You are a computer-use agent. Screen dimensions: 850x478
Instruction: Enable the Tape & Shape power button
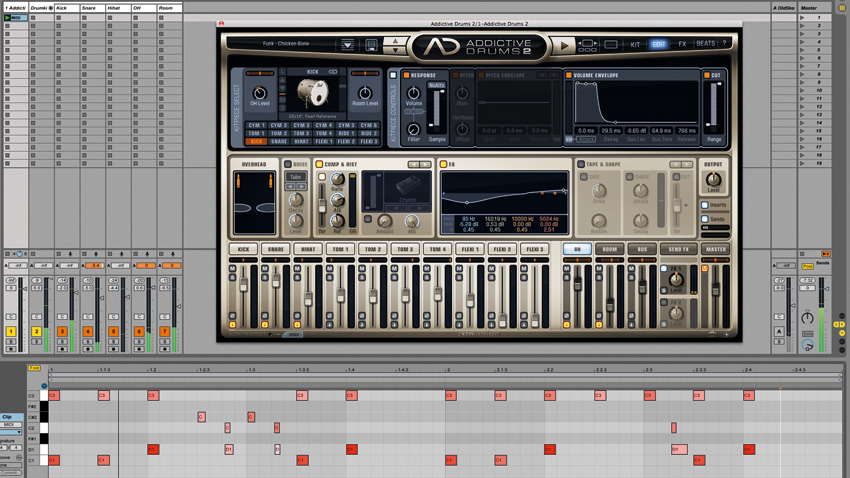tap(581, 164)
